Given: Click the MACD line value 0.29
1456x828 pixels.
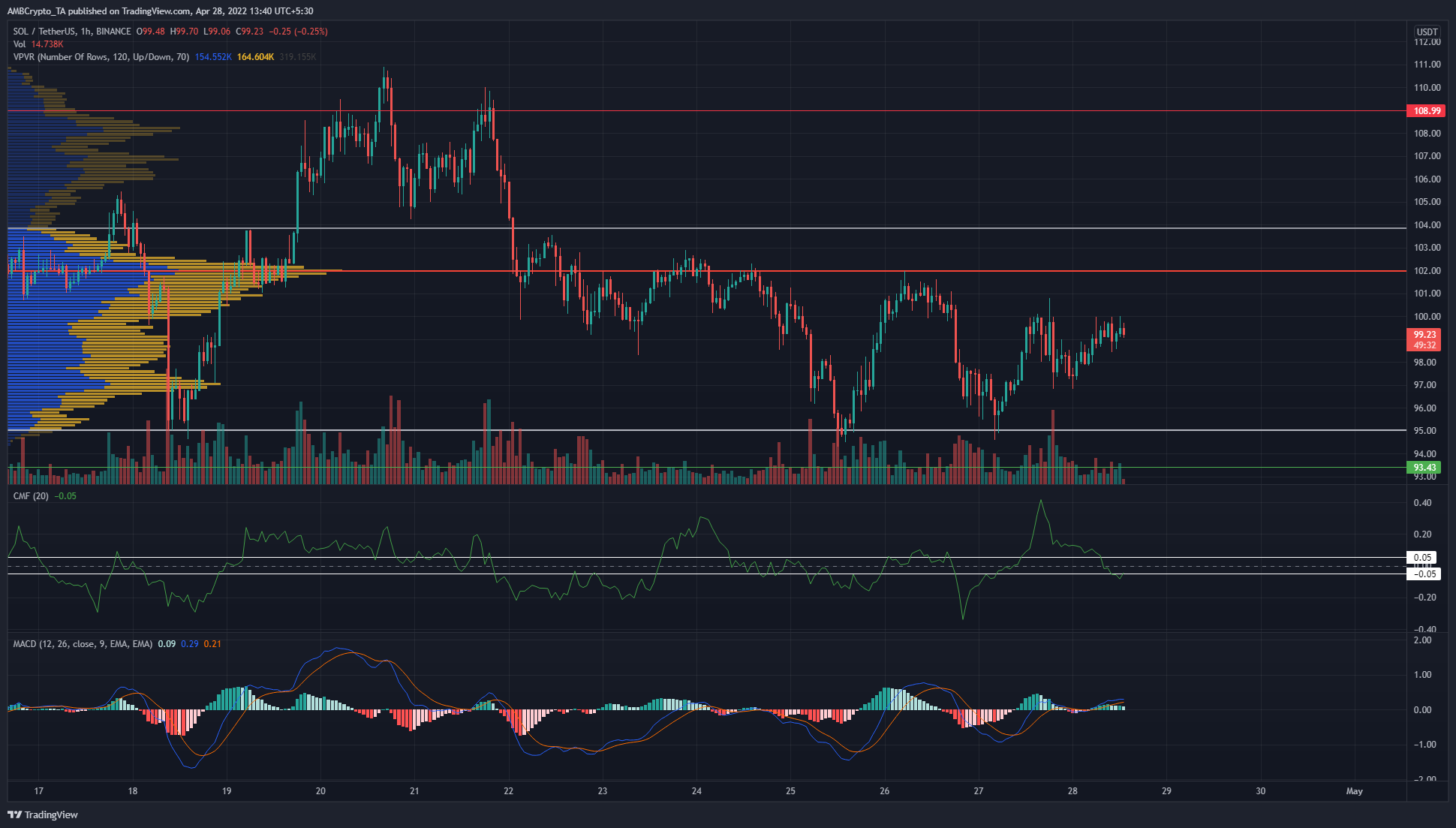Looking at the screenshot, I should pos(190,644).
